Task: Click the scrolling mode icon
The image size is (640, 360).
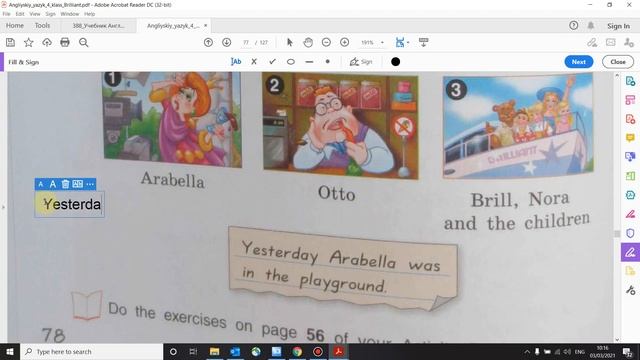Action: pos(424,42)
